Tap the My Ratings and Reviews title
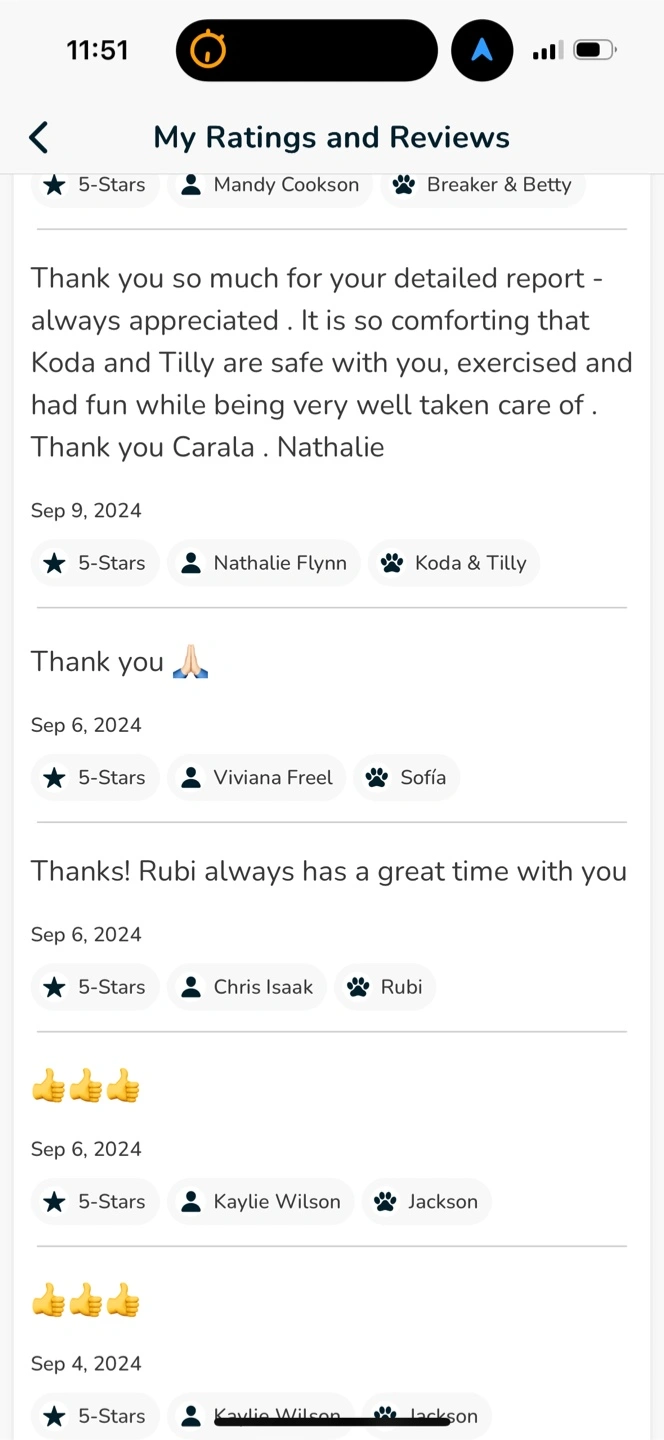664x1440 pixels. pyautogui.click(x=331, y=137)
